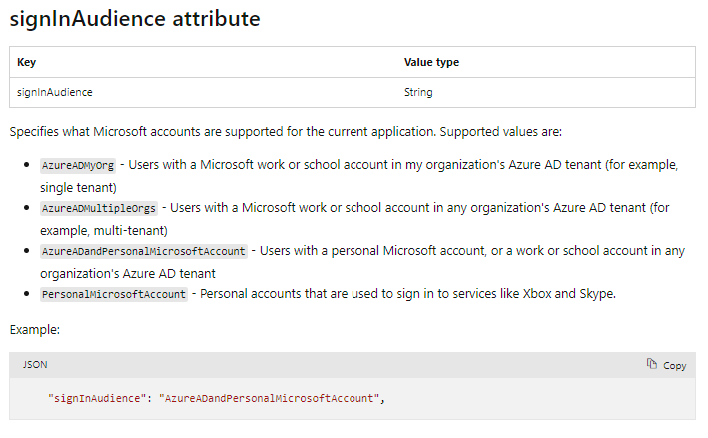Click the AzureADMultipleOrgs code value

tap(99, 208)
